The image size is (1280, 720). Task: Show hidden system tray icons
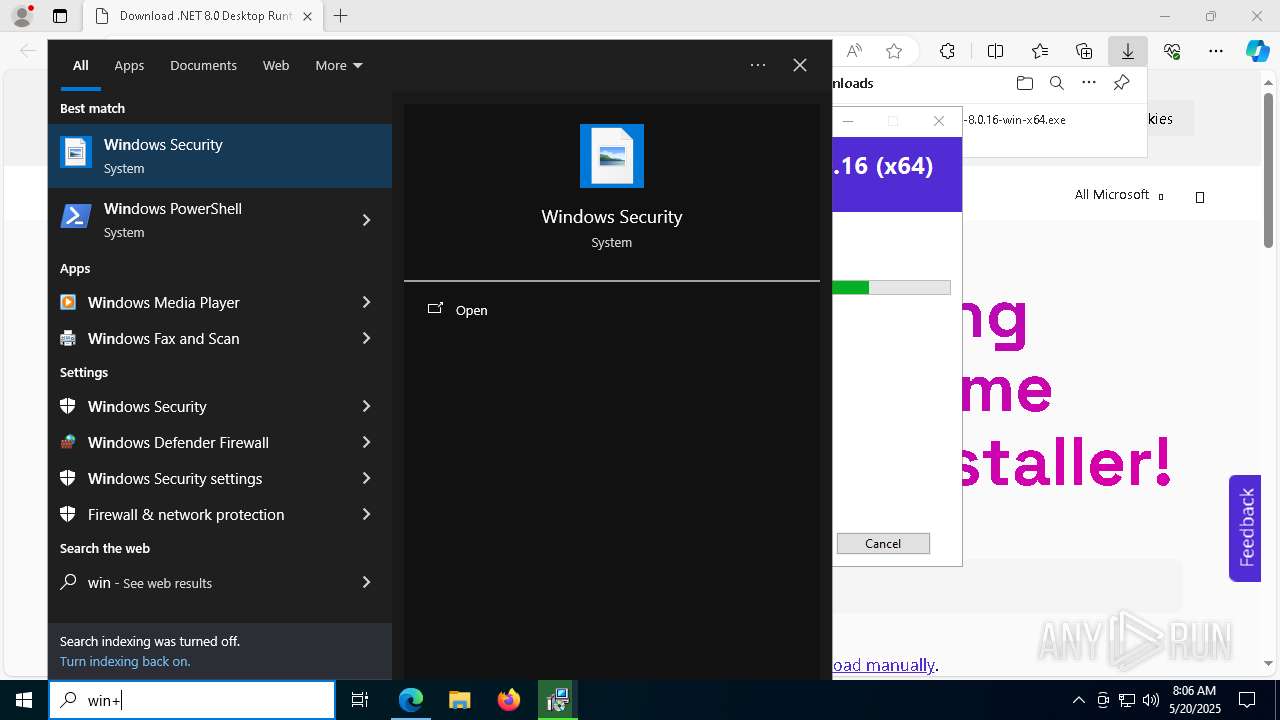[1078, 700]
